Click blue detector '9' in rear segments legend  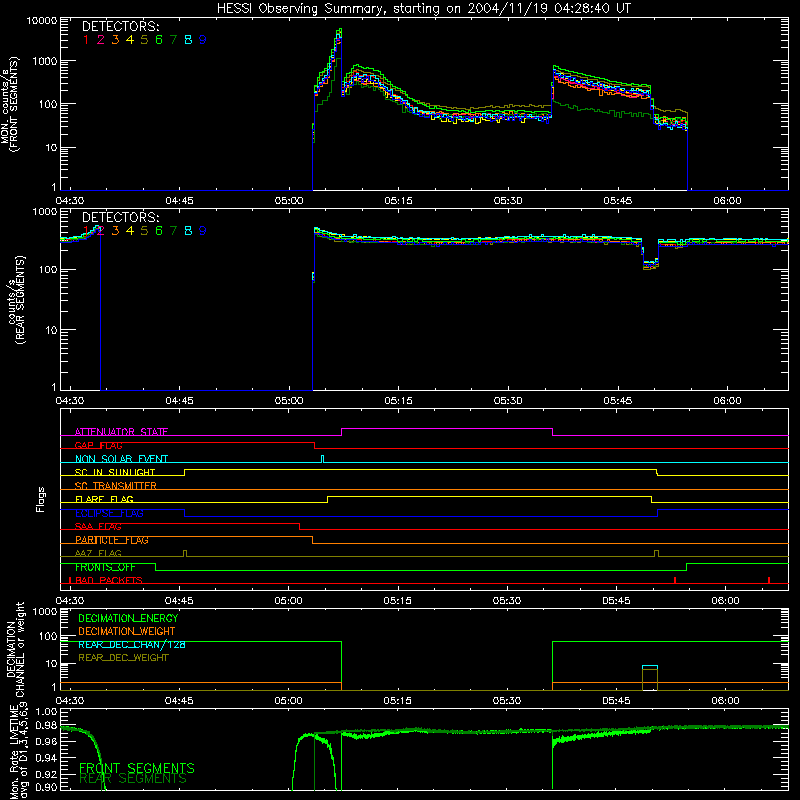pos(203,231)
